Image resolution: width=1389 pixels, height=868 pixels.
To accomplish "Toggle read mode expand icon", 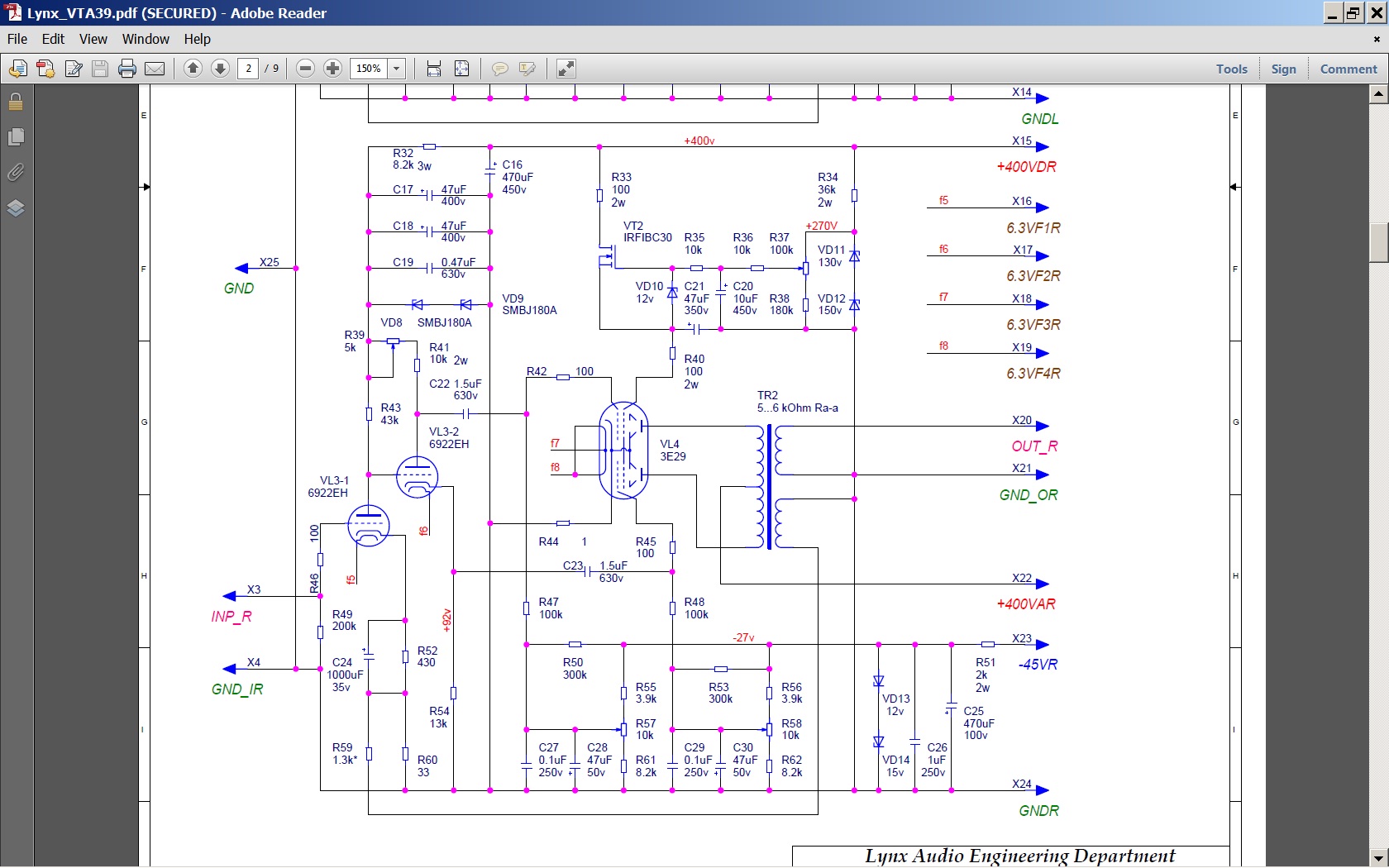I will 566,69.
